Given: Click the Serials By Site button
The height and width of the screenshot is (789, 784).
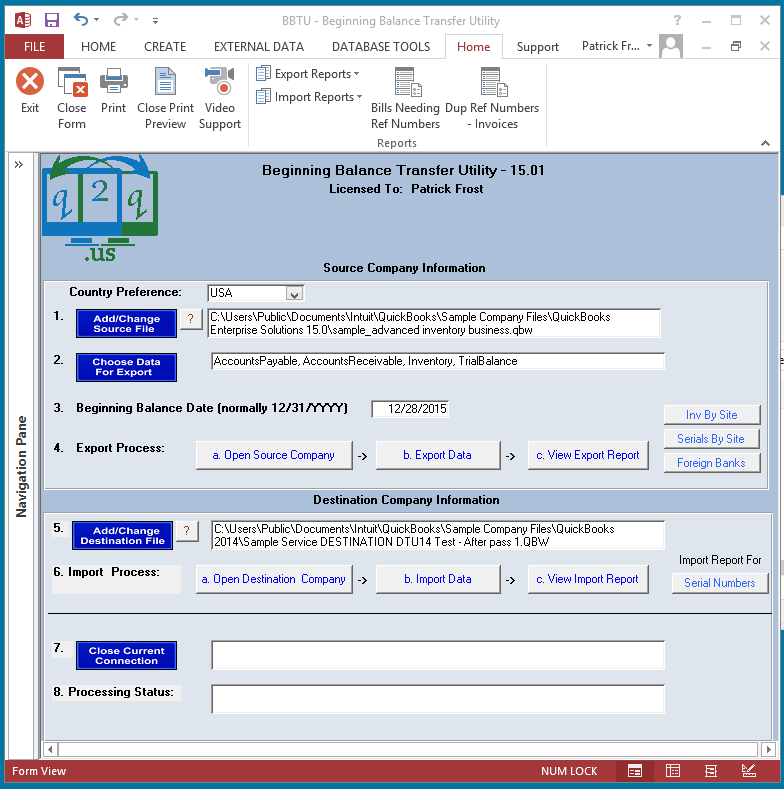Looking at the screenshot, I should (712, 439).
